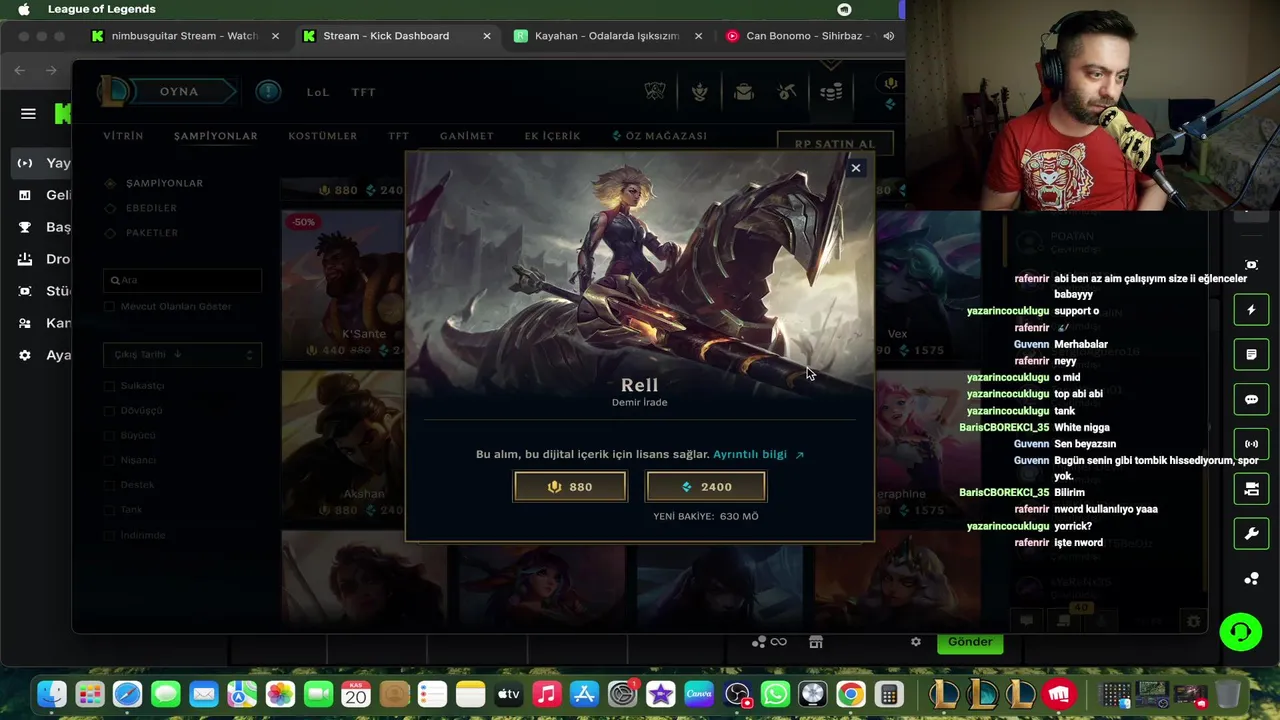Switch to the VİTRİN store tab

click(x=123, y=136)
